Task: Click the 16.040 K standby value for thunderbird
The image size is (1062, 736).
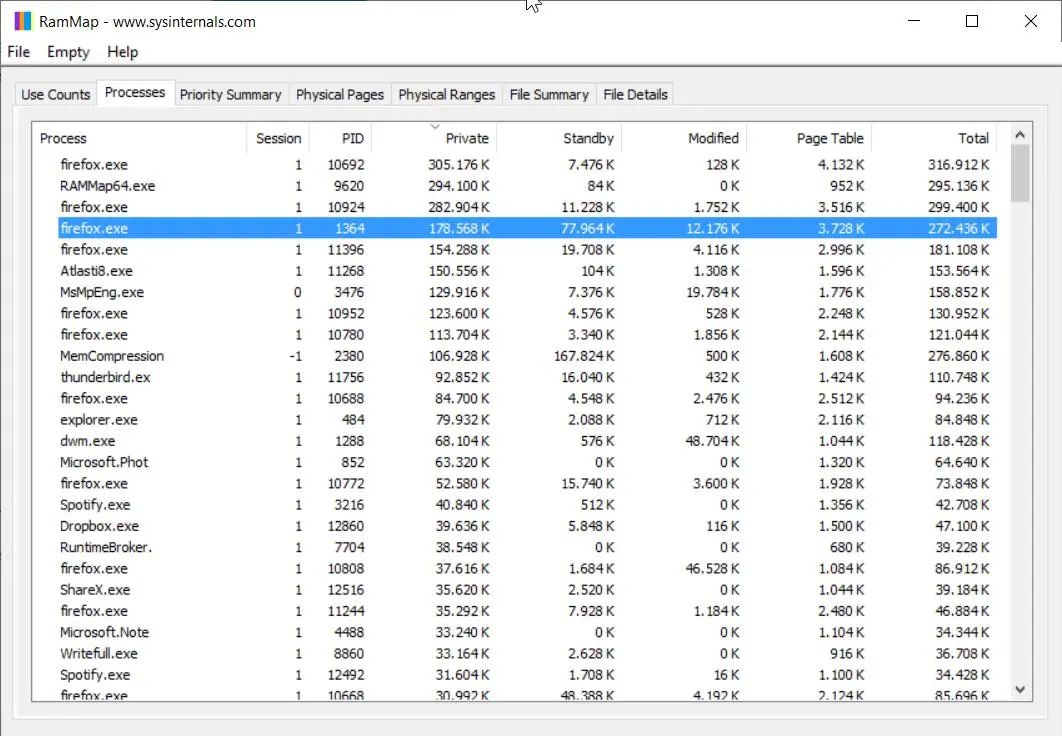Action: click(587, 377)
